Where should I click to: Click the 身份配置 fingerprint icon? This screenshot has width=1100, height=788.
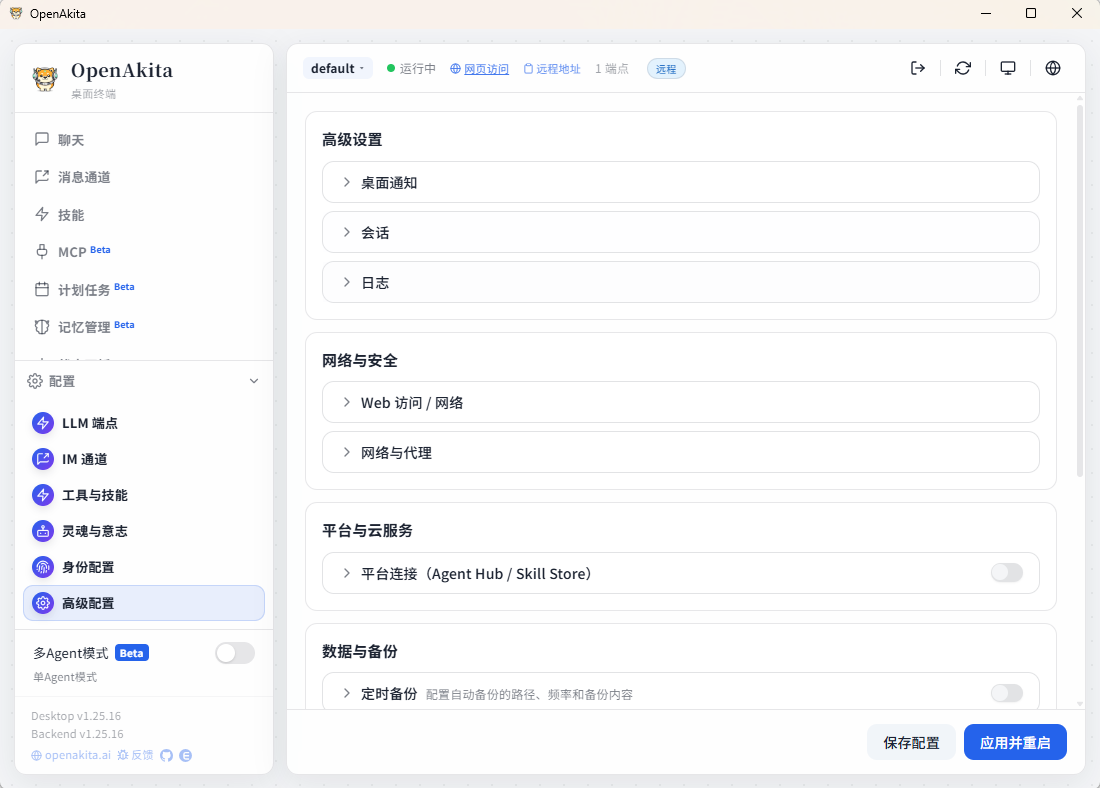43,567
